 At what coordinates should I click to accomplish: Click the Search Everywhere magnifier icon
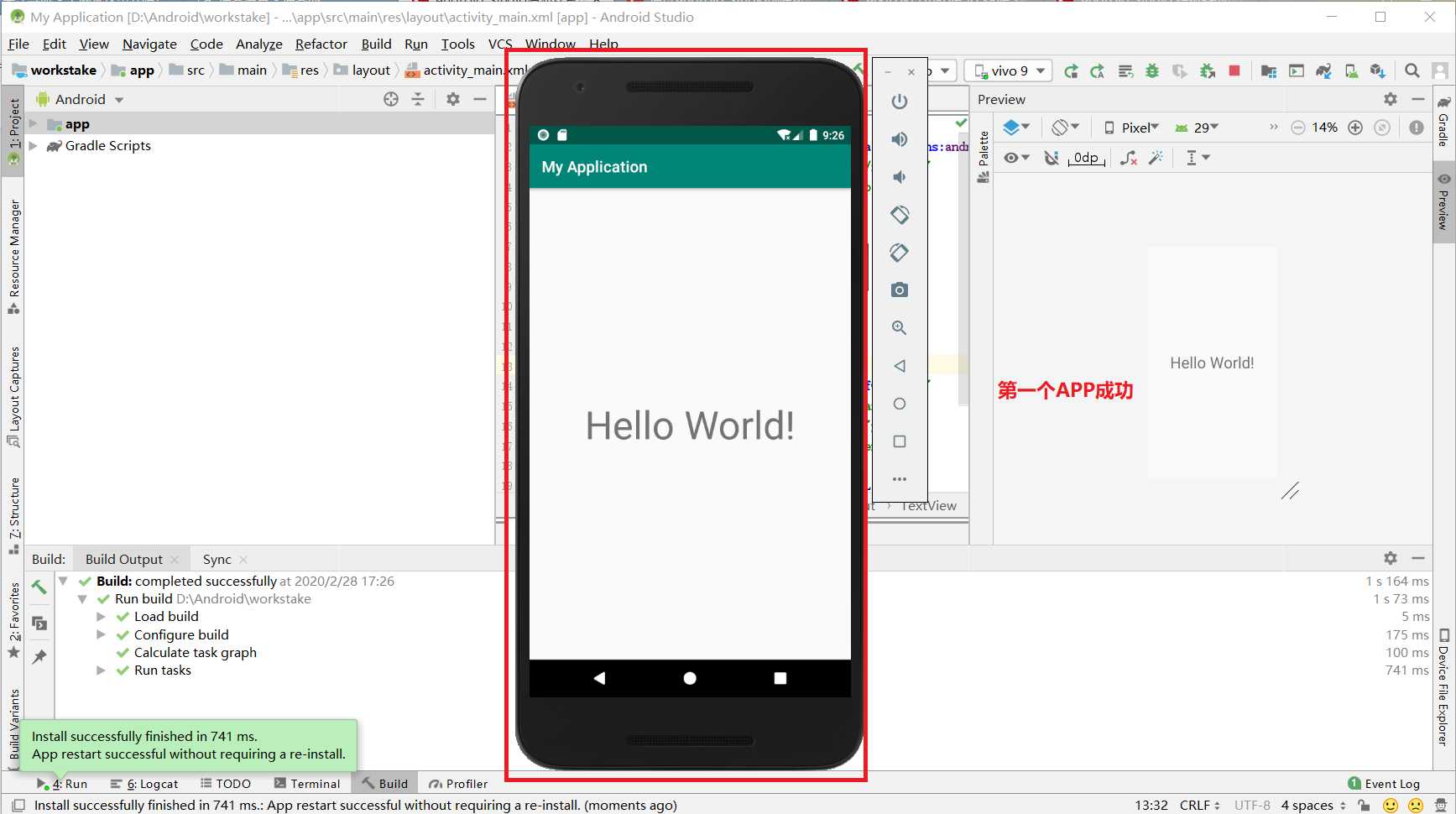click(1412, 71)
